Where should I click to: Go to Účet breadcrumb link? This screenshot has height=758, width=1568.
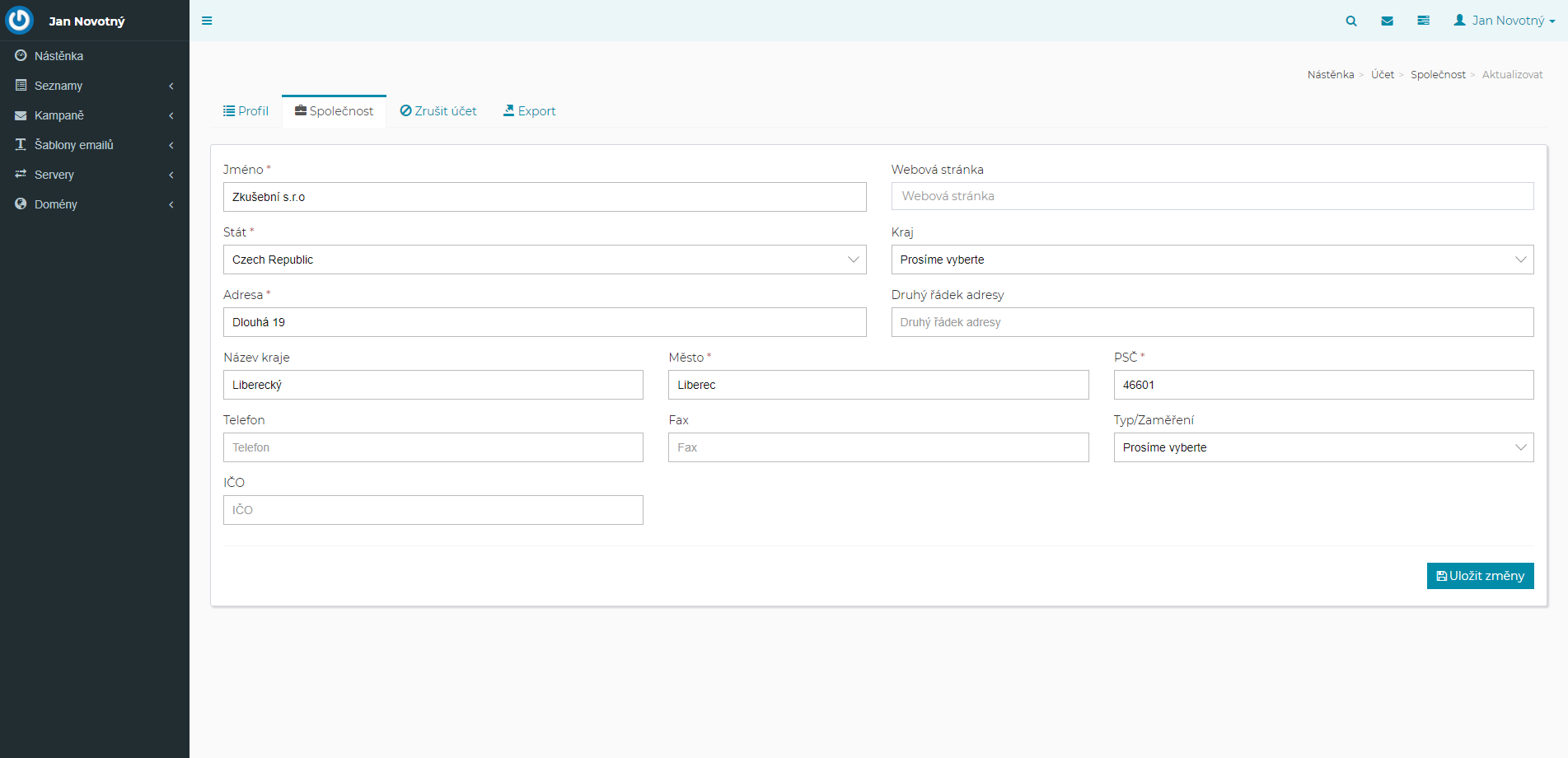tap(1382, 74)
